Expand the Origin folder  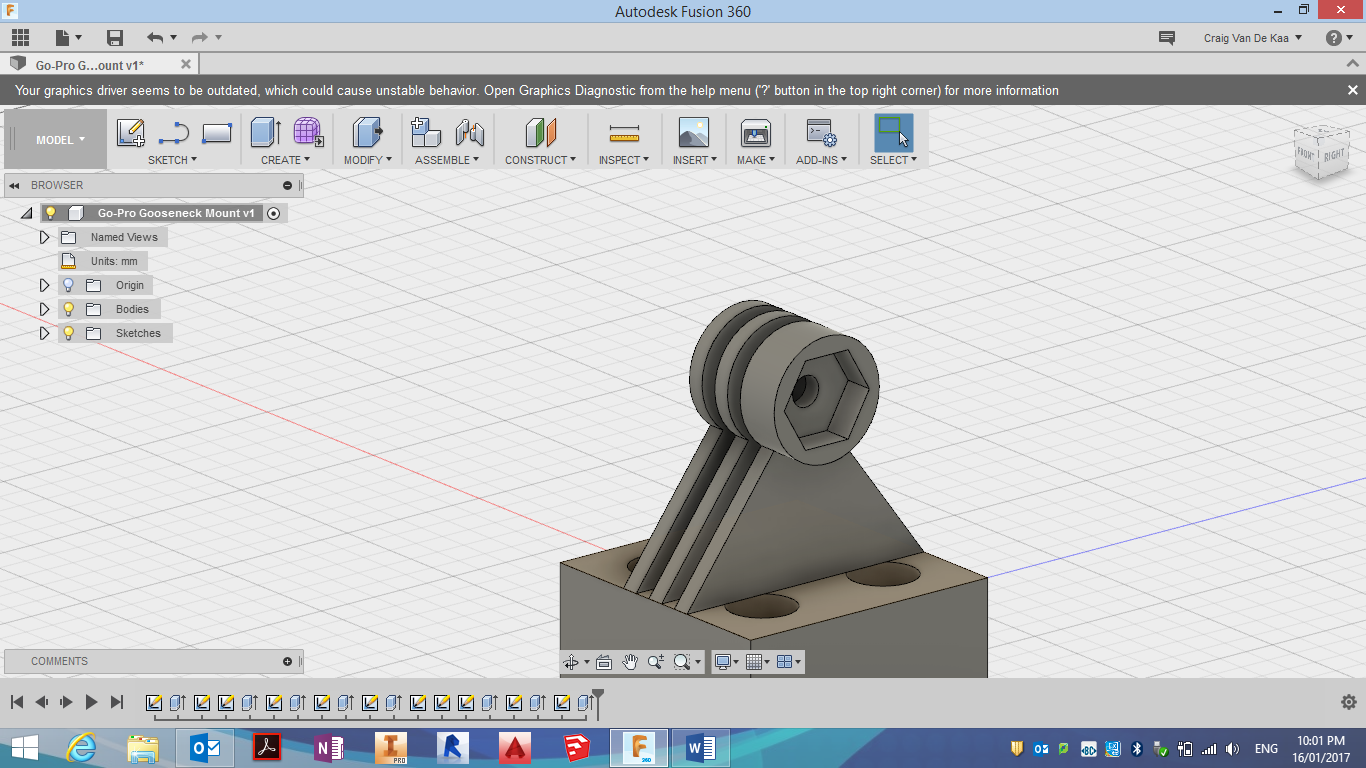[x=44, y=285]
